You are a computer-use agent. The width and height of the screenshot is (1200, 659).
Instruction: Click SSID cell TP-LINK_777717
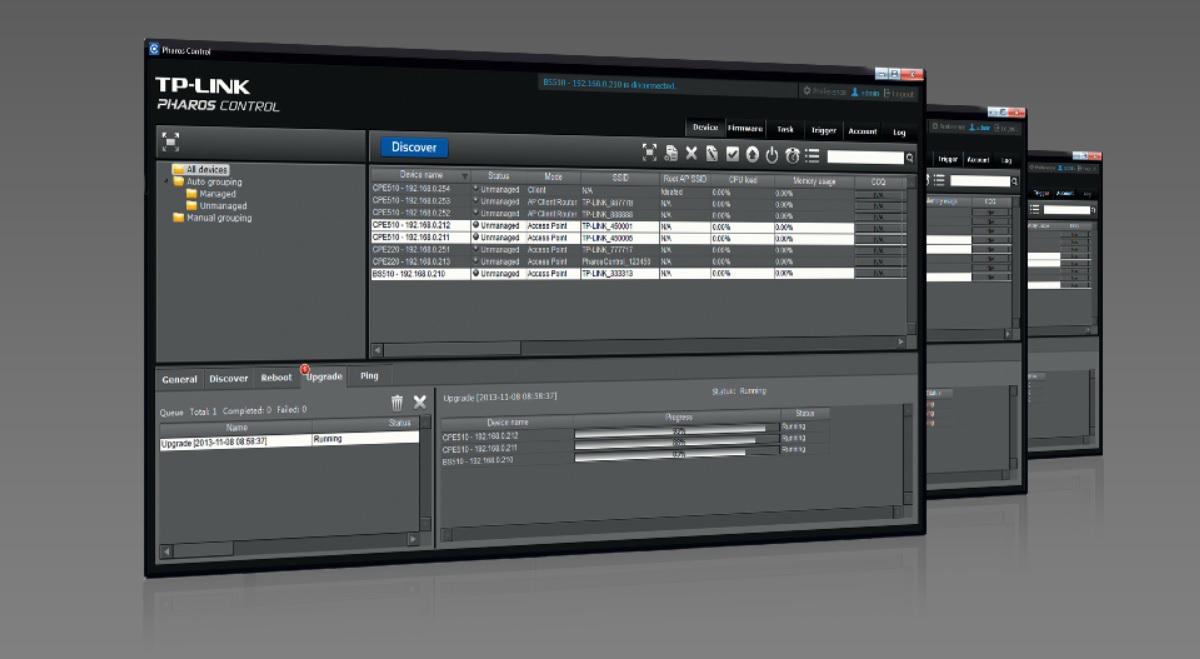(x=607, y=250)
